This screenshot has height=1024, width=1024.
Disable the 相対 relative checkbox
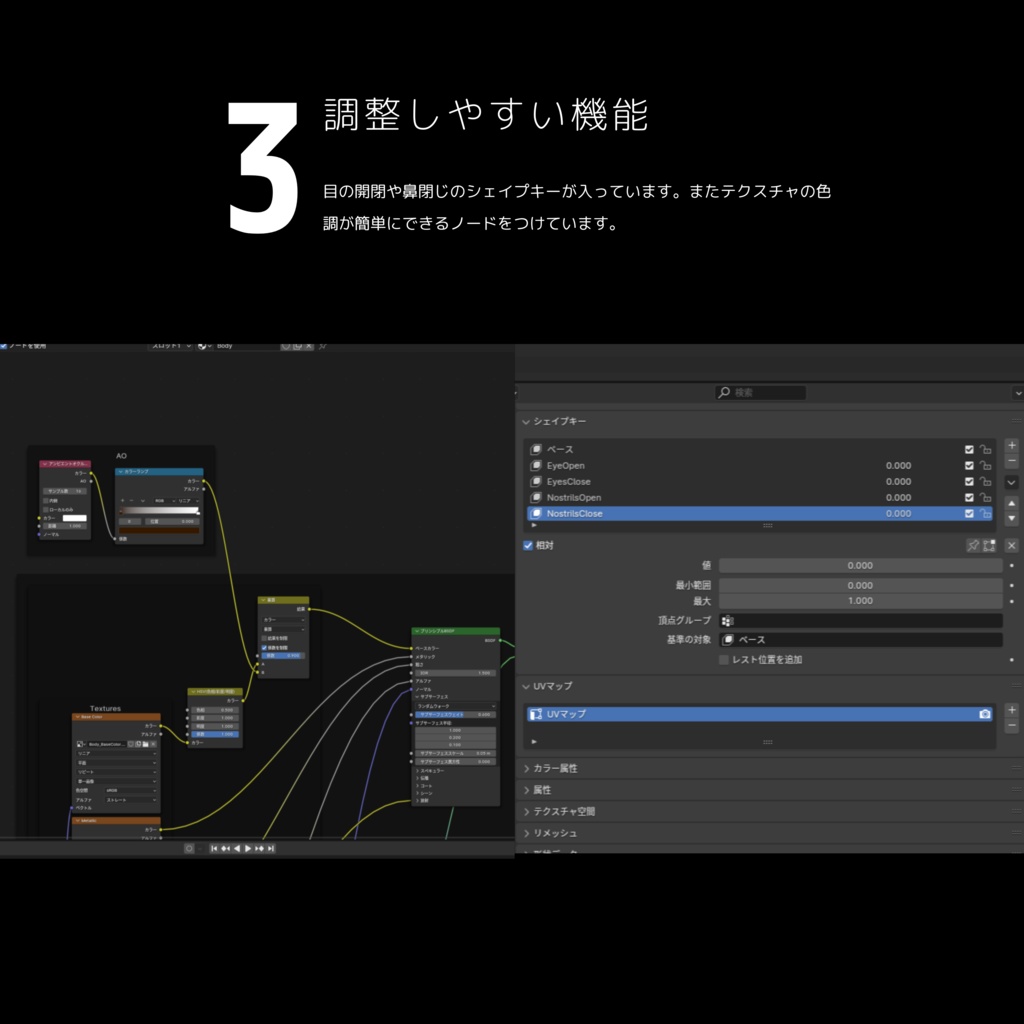tap(527, 545)
